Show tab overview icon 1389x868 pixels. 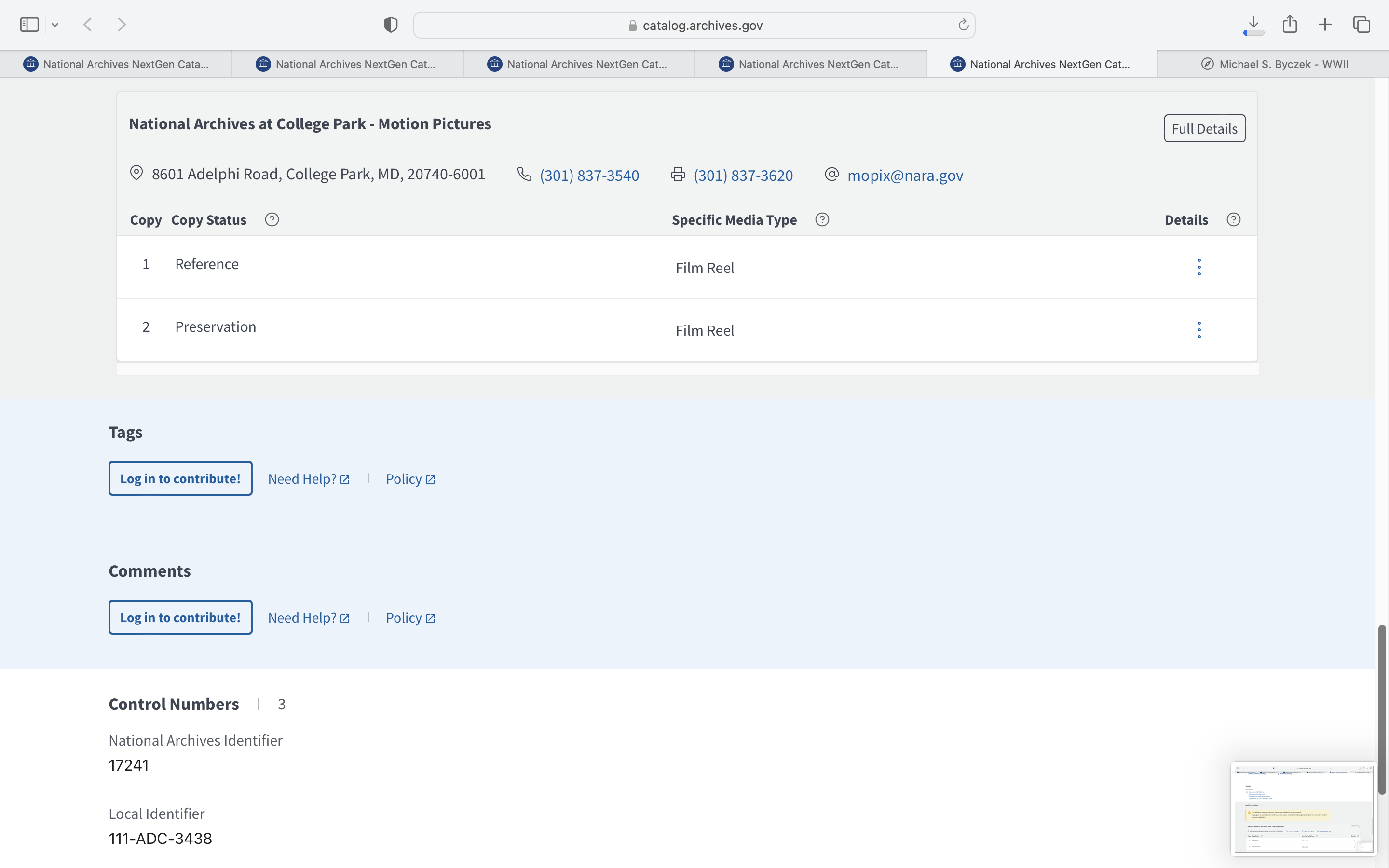[1362, 25]
